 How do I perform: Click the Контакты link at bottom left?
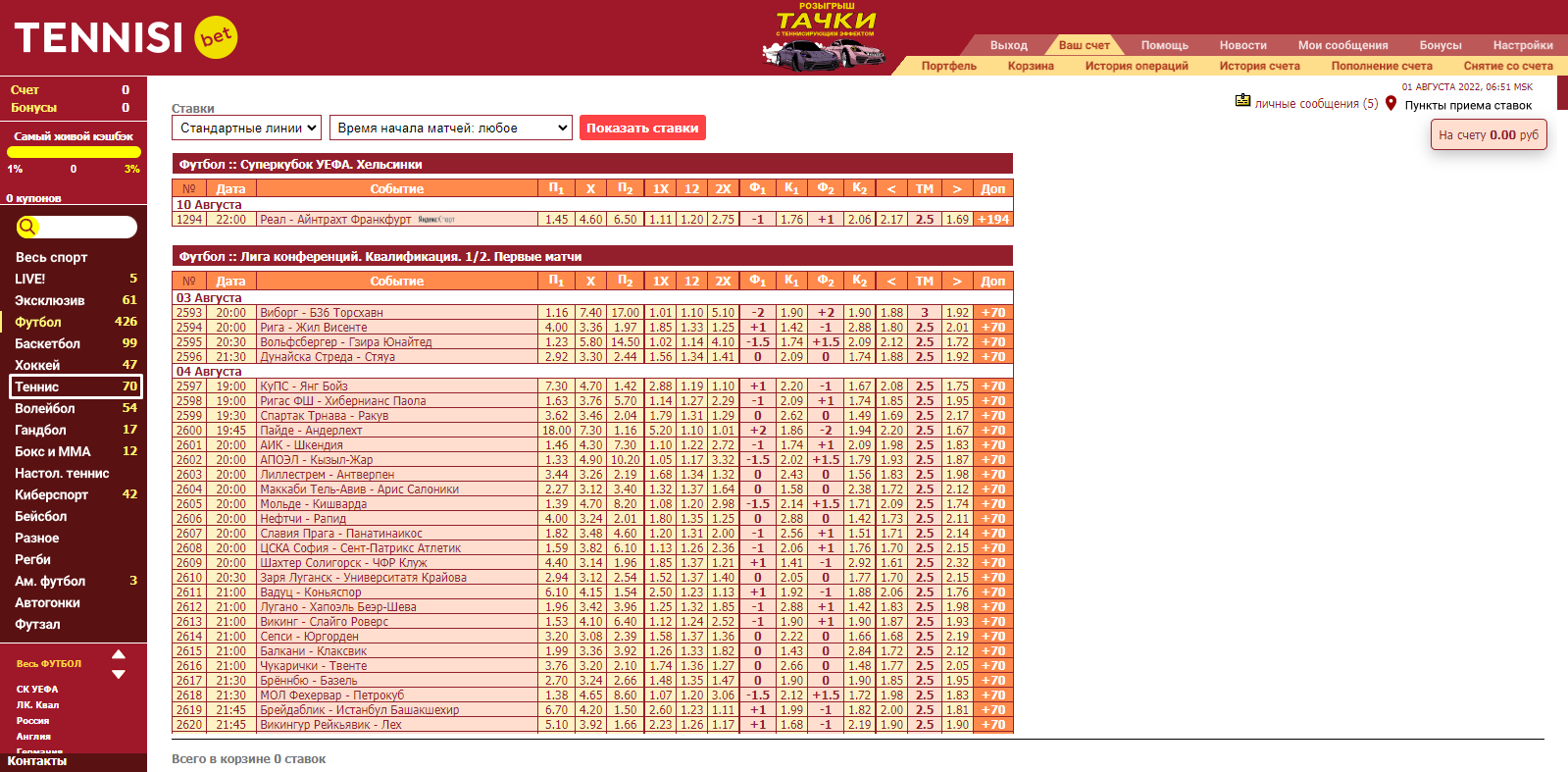point(37,761)
